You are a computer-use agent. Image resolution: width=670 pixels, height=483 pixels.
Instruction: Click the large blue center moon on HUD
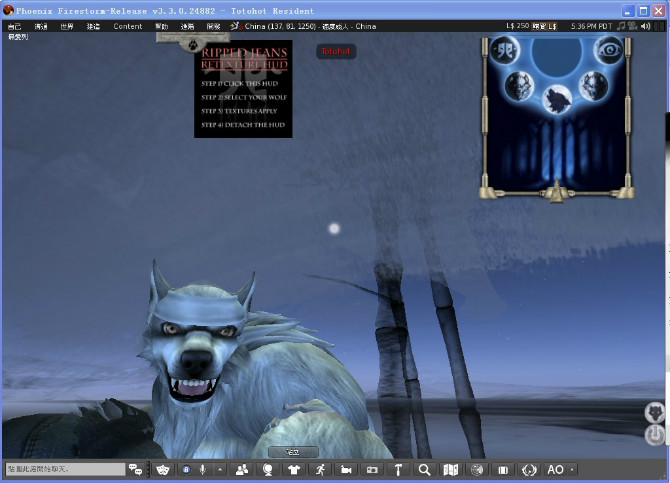[556, 54]
